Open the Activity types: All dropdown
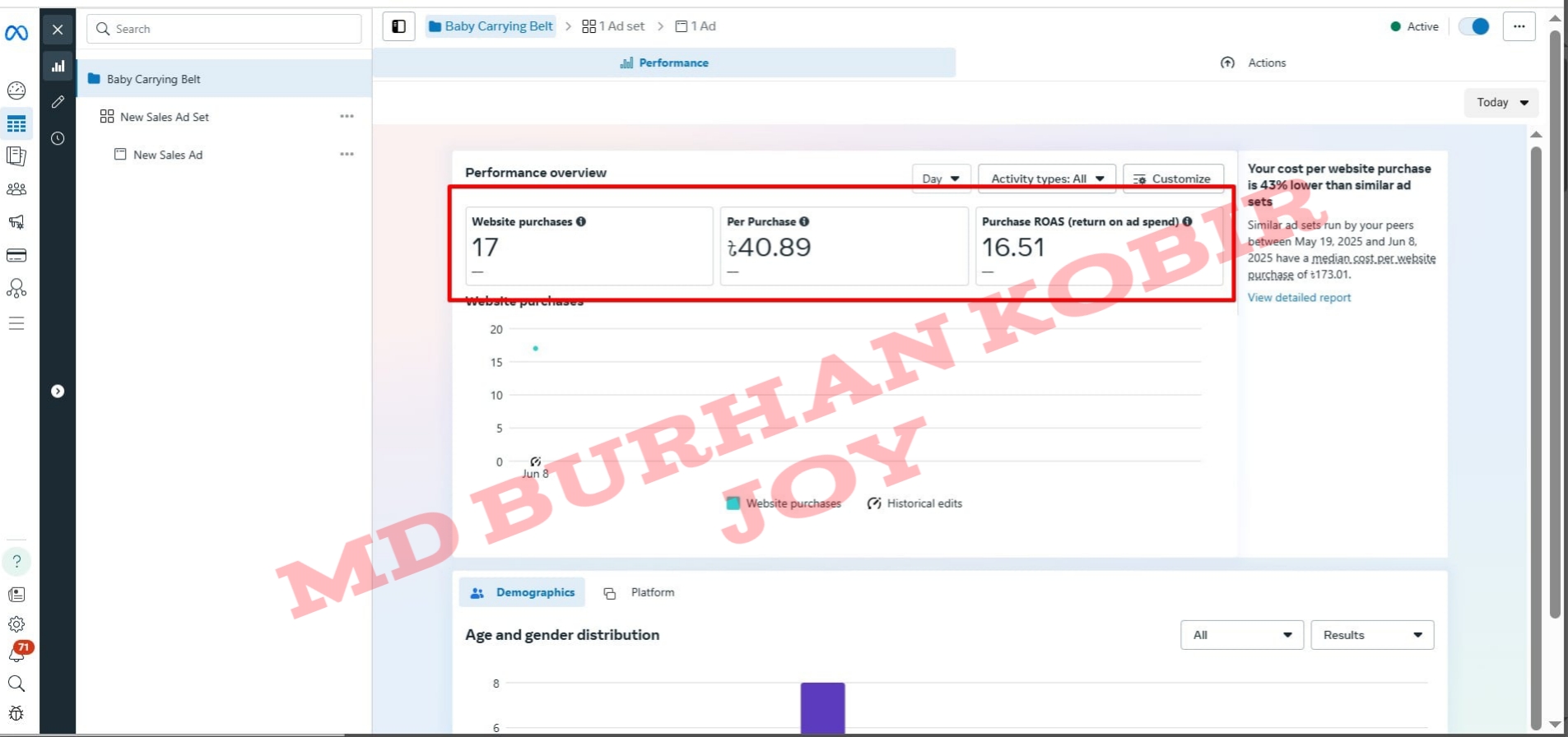Image resolution: width=1568 pixels, height=737 pixels. (x=1046, y=178)
